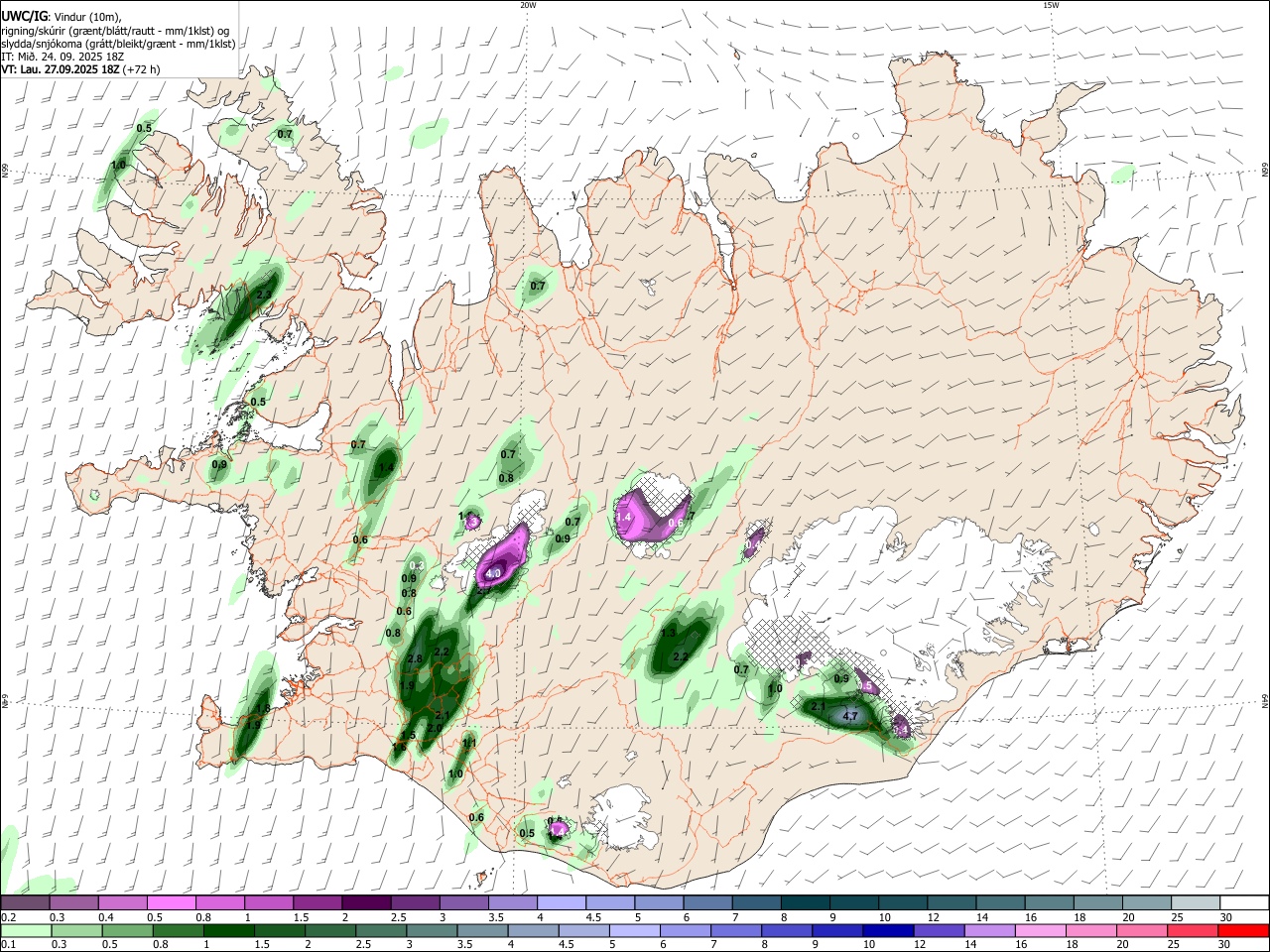Select the pale grey swatch labeled 25 in snow legend
Image resolution: width=1270 pixels, height=952 pixels.
pyautogui.click(x=1195, y=903)
